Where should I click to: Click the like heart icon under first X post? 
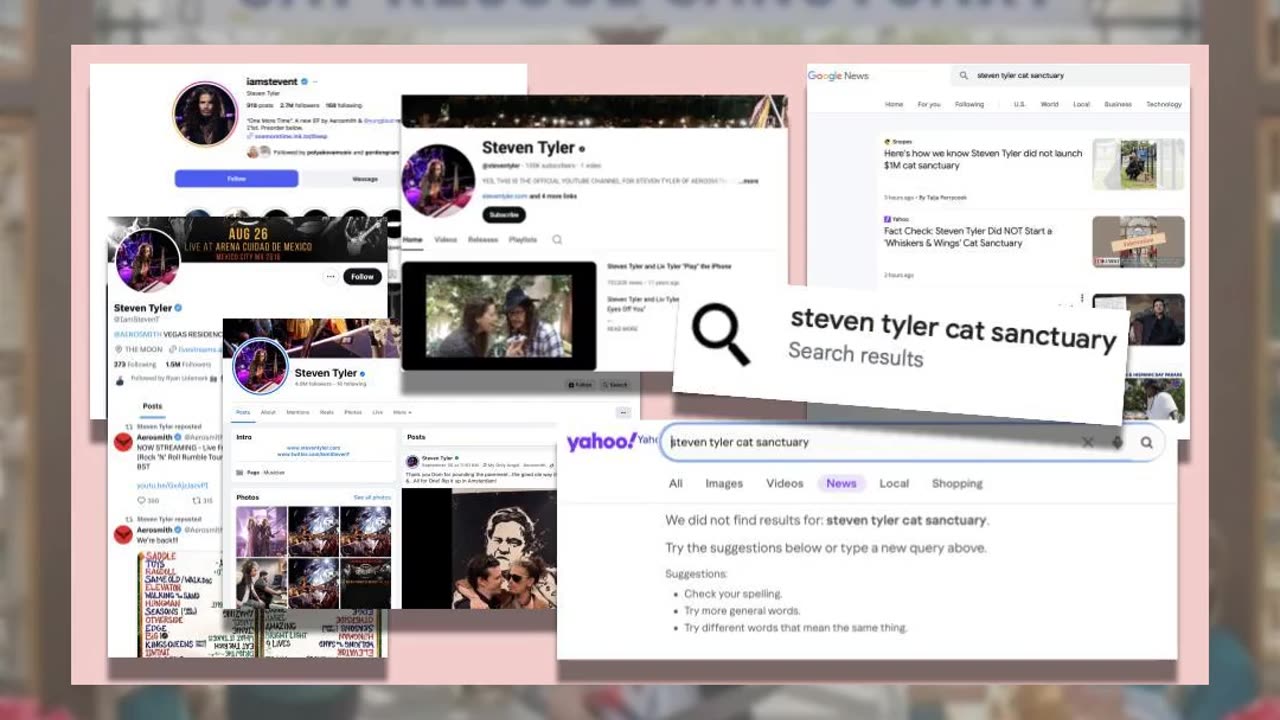point(142,500)
